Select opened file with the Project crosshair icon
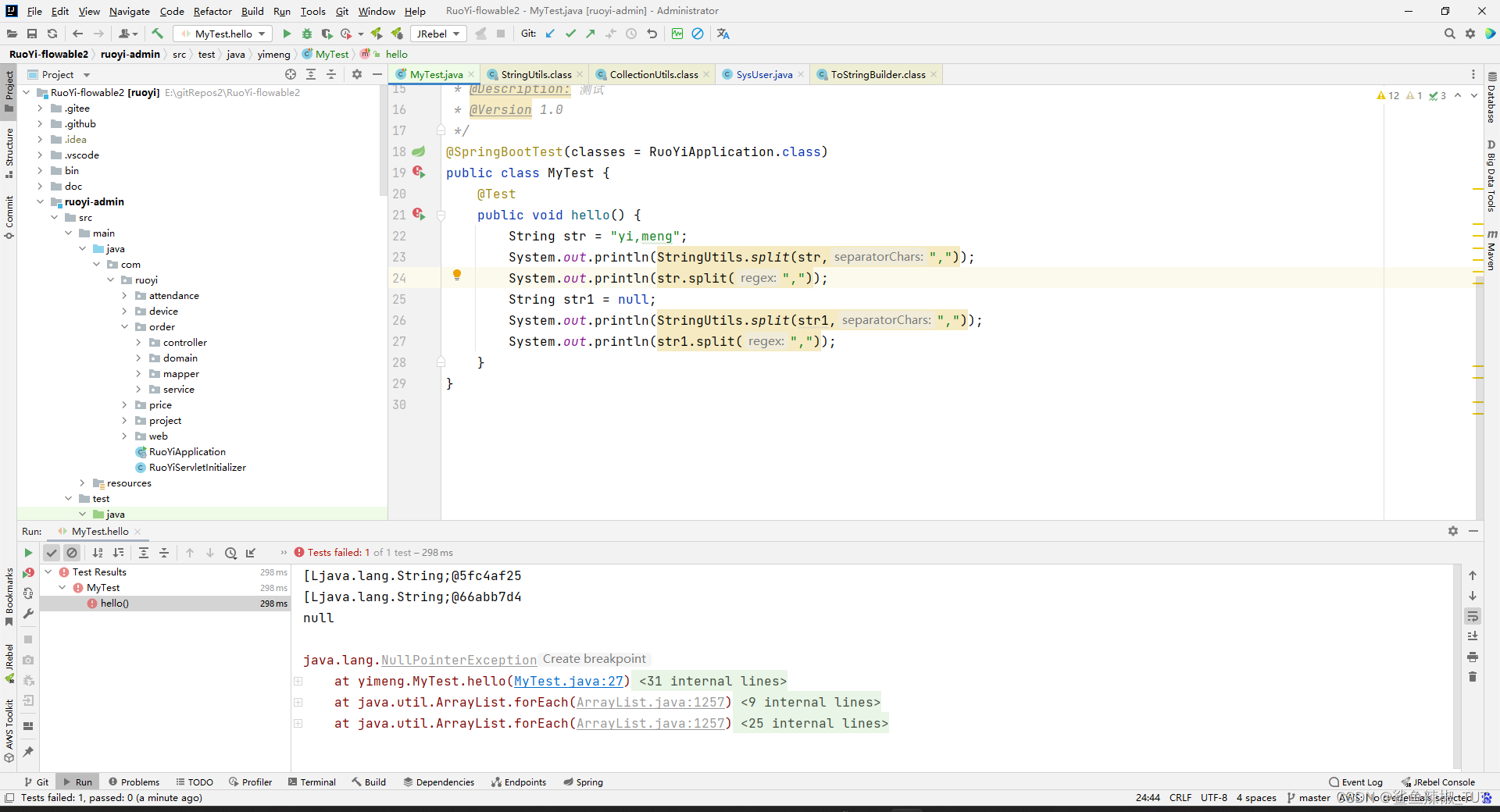Viewport: 1500px width, 812px height. 291,74
